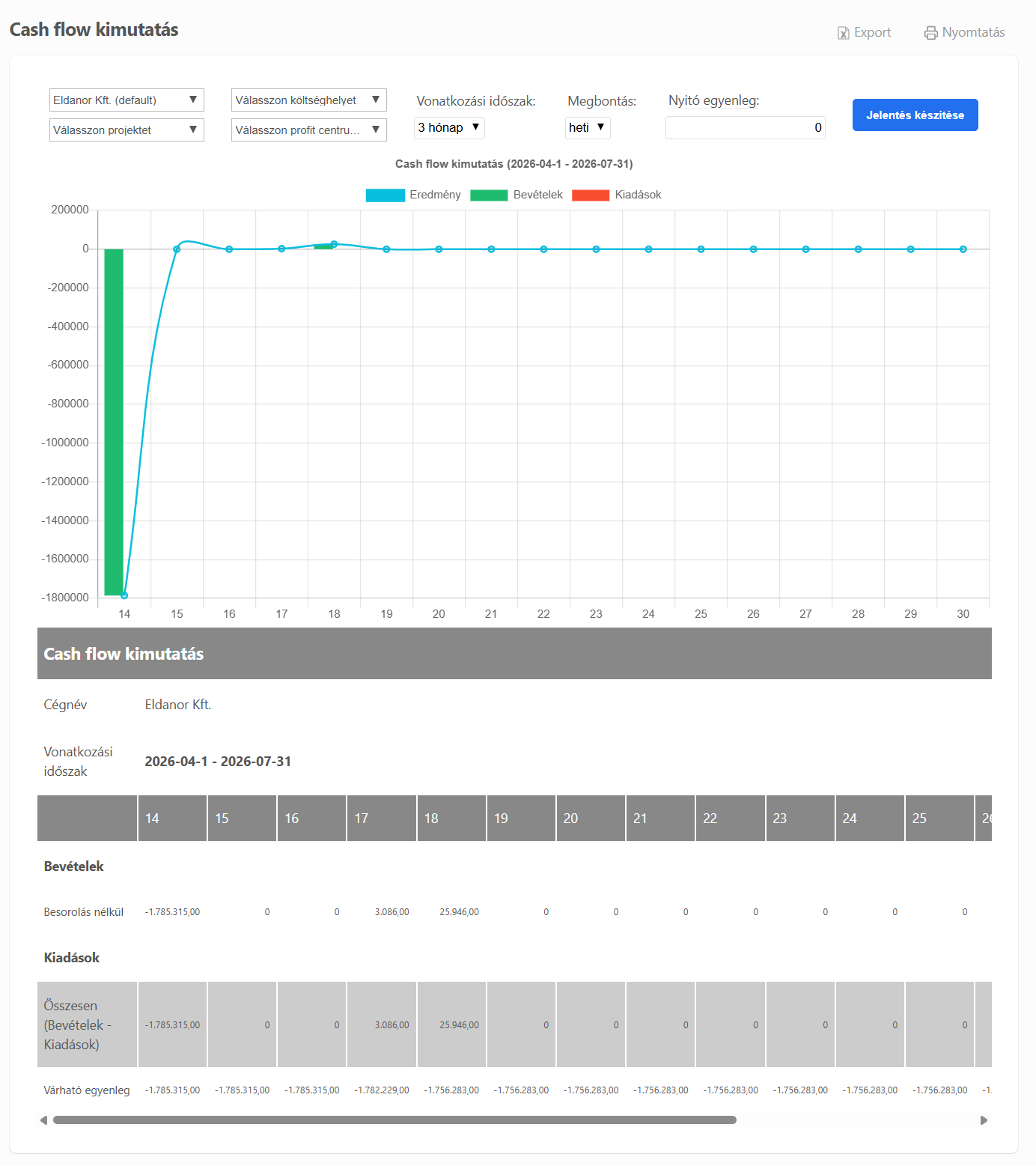
Task: Click the week 18 data point on chart
Action: click(x=334, y=244)
